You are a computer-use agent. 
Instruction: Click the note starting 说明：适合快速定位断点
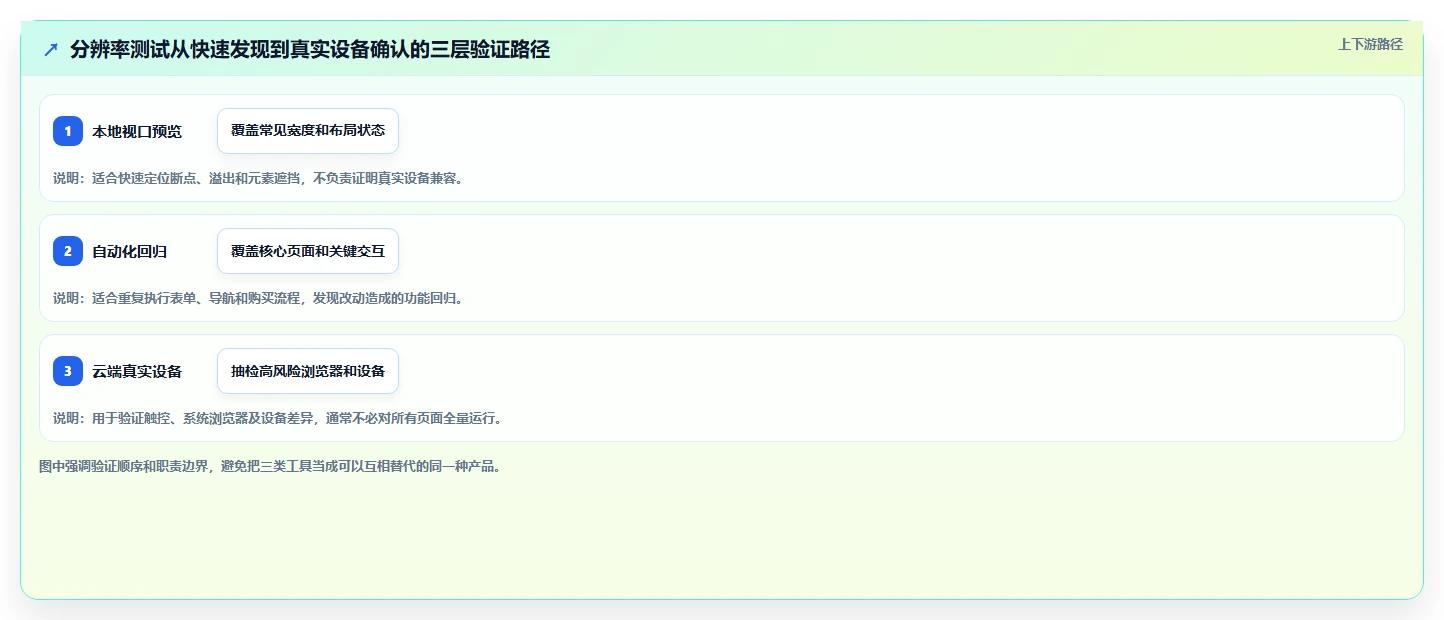click(x=258, y=178)
